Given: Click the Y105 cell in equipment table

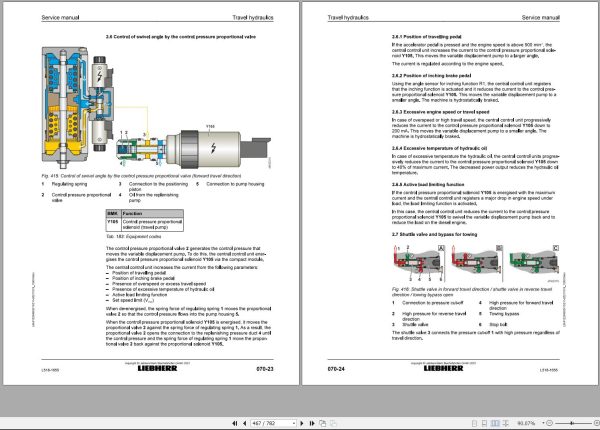Looking at the screenshot, I should tap(113, 224).
